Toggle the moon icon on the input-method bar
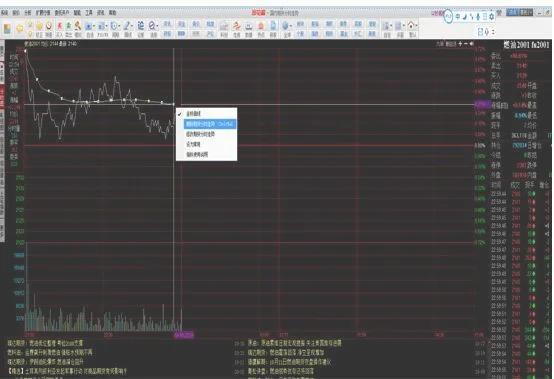554x379 pixels. point(465,17)
